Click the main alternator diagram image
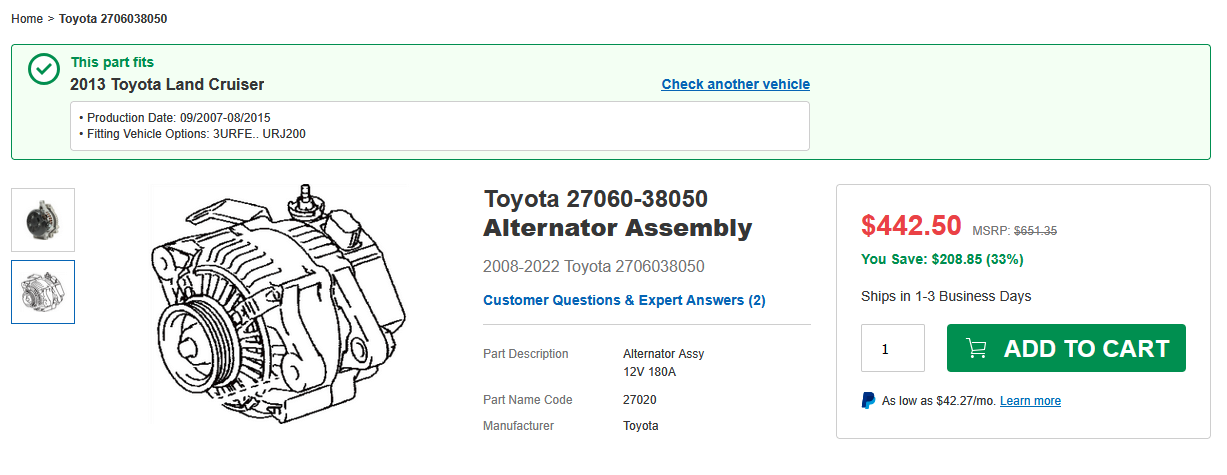 (279, 304)
